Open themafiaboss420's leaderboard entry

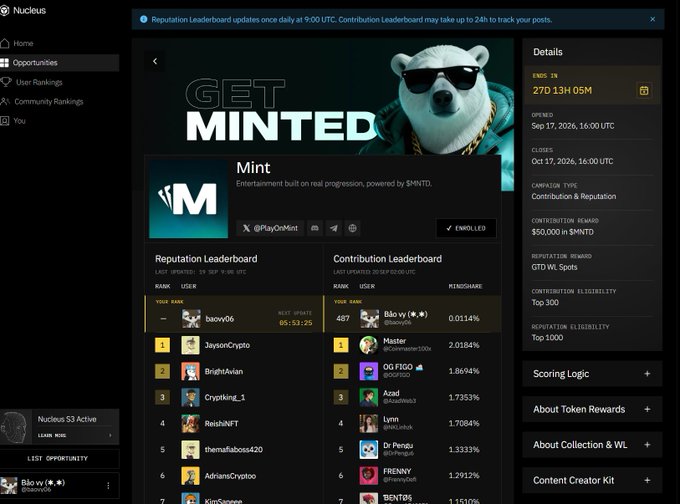click(234, 449)
